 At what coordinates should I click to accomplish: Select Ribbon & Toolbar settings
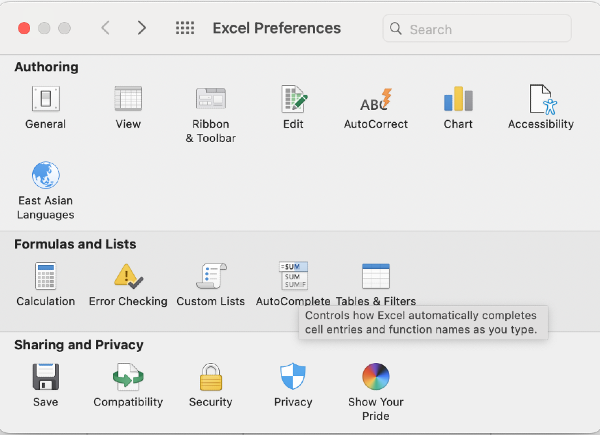pyautogui.click(x=210, y=100)
